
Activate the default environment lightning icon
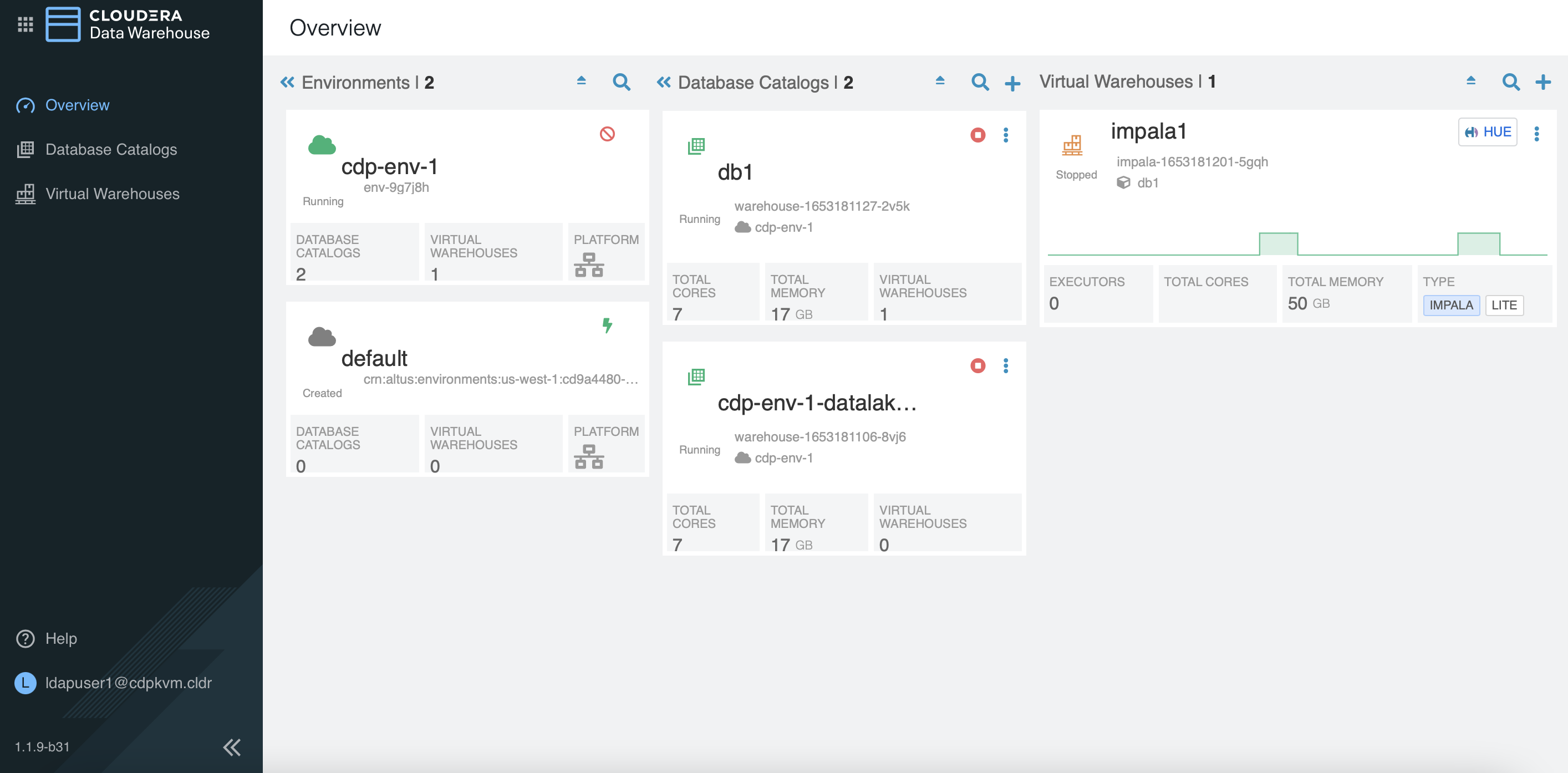pos(607,325)
